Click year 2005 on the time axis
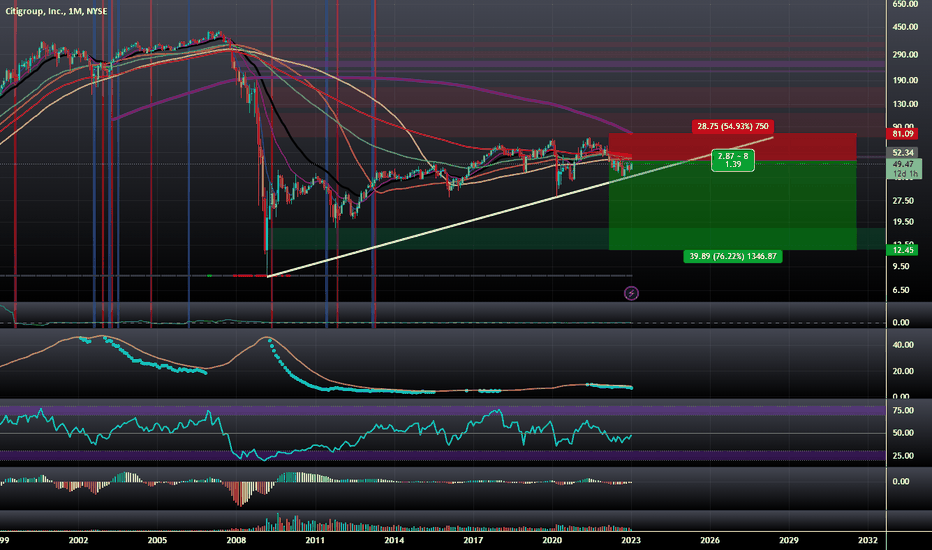Image resolution: width=932 pixels, height=550 pixels. pyautogui.click(x=157, y=540)
